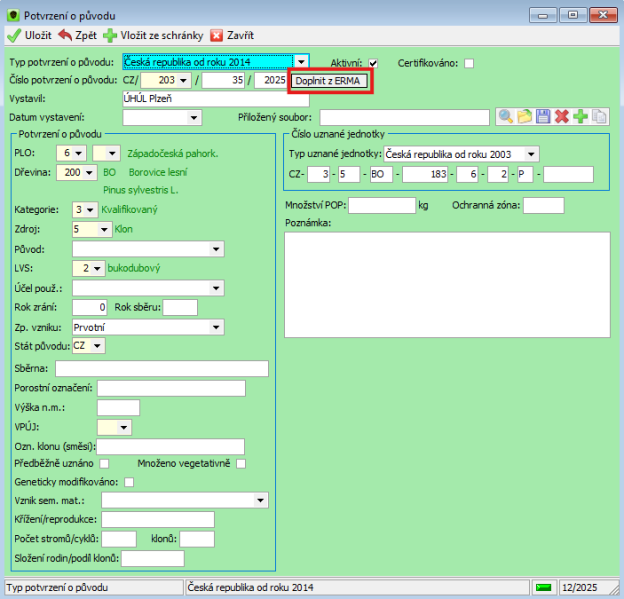
Task: Click the copy documents icon
Action: (x=600, y=117)
